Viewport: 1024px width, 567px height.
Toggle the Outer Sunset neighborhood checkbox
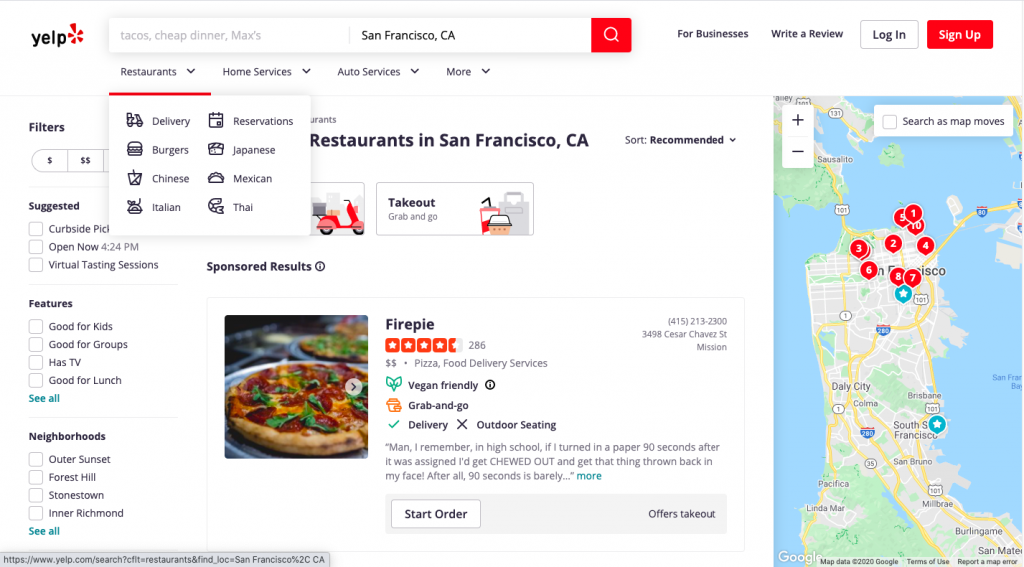(x=36, y=459)
